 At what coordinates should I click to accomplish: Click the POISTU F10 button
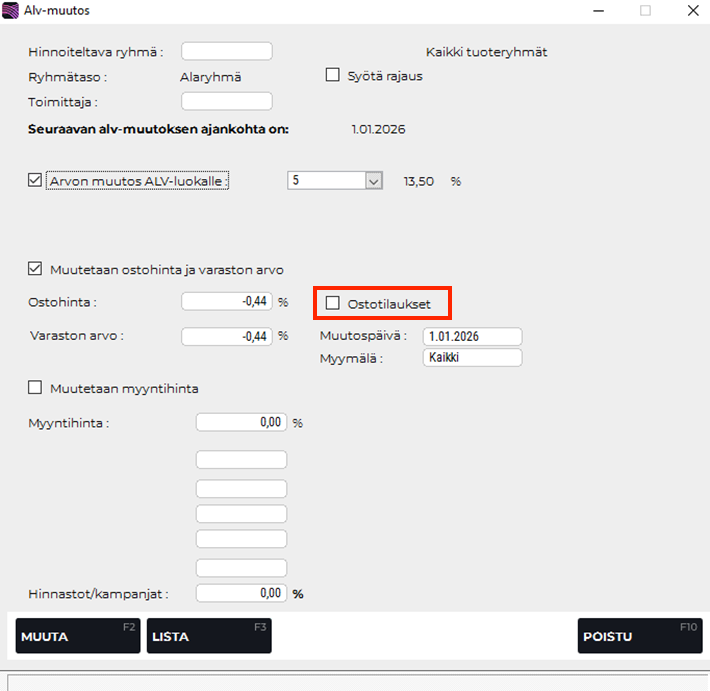point(640,636)
